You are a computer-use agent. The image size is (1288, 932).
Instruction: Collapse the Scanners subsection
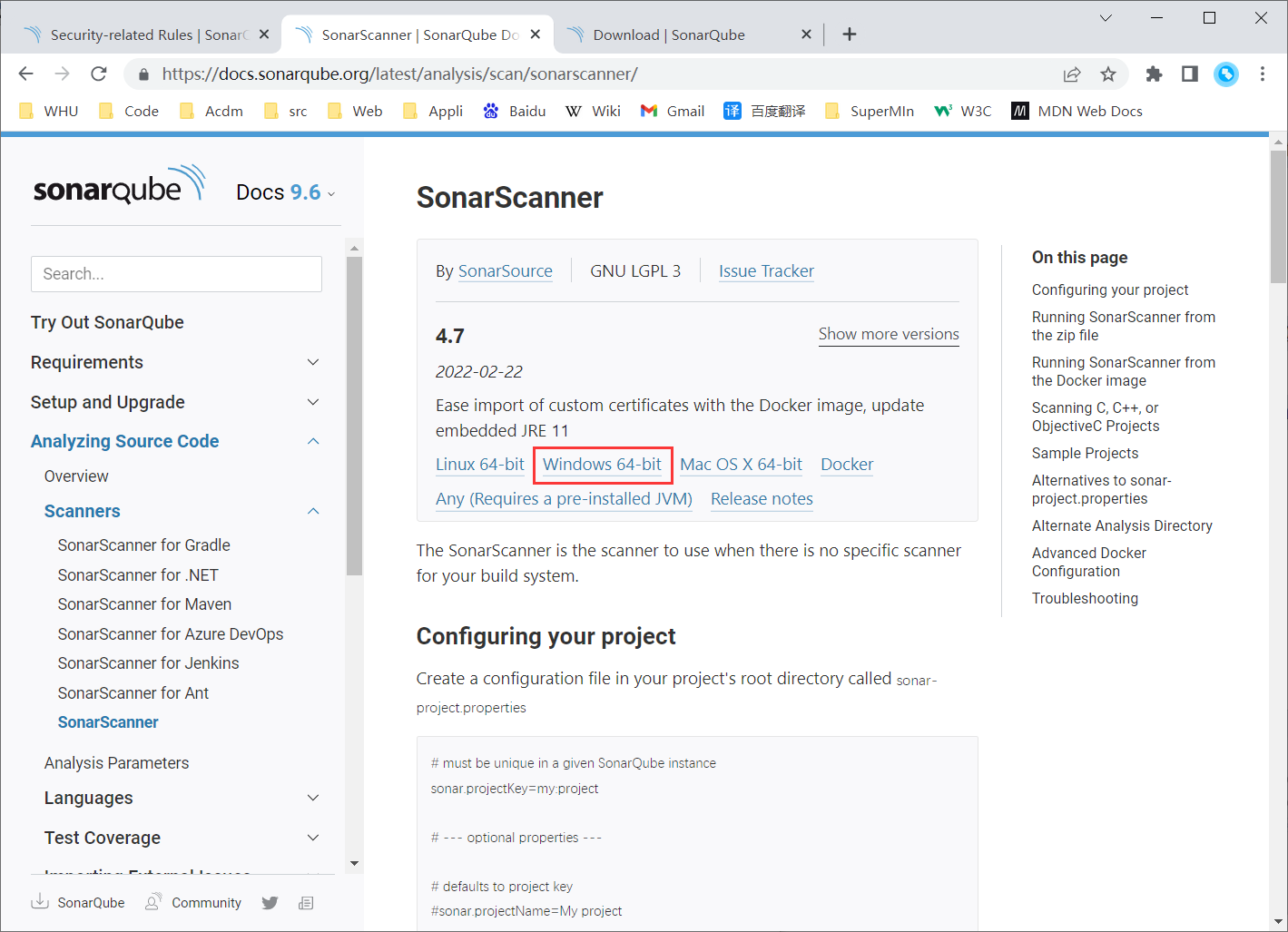182,511
